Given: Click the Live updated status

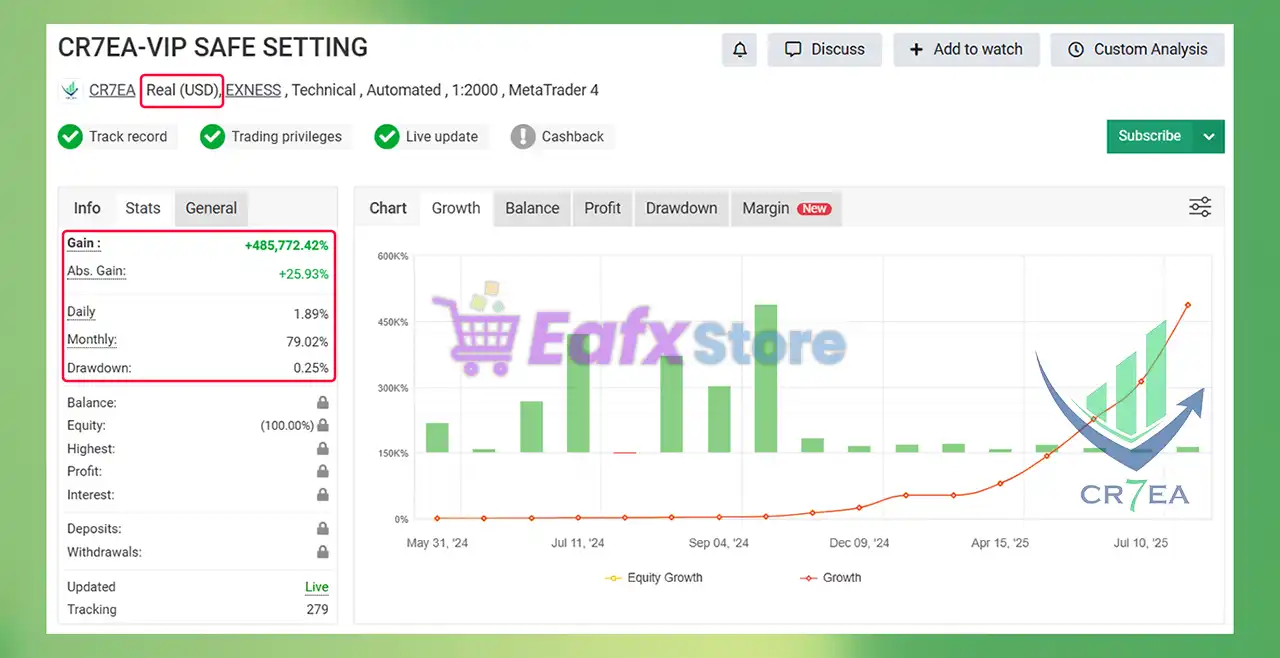Looking at the screenshot, I should (316, 587).
